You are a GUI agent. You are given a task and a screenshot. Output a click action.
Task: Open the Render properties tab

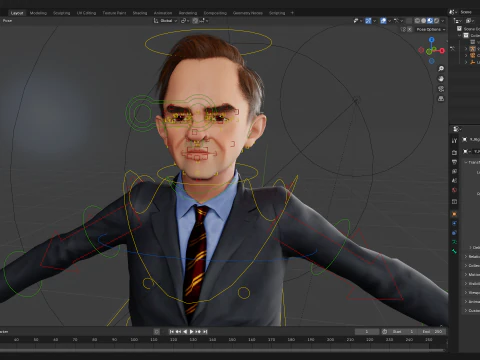click(x=454, y=152)
